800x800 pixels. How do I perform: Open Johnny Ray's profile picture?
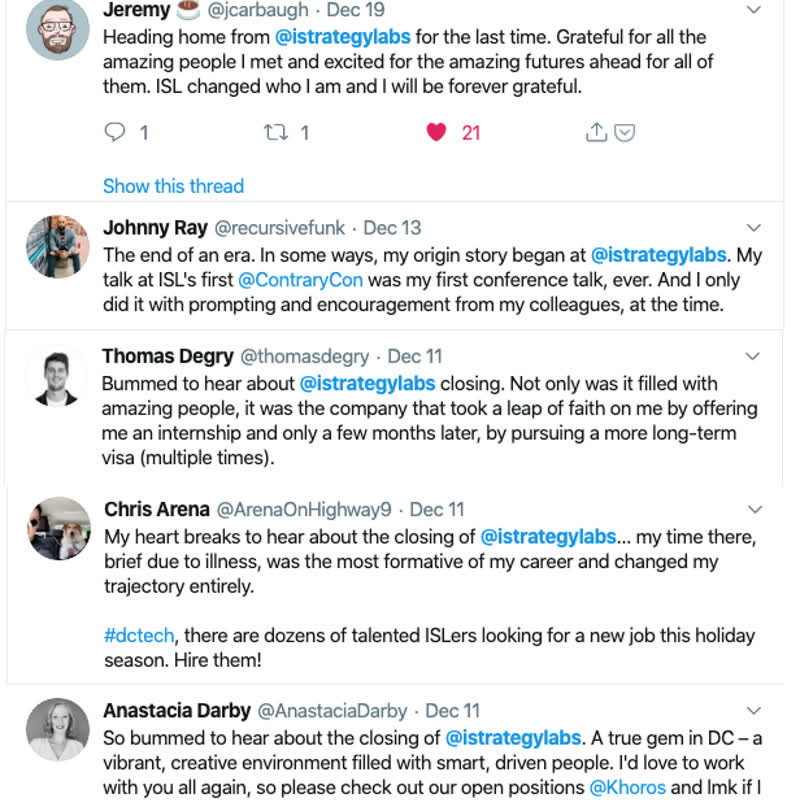tap(57, 247)
